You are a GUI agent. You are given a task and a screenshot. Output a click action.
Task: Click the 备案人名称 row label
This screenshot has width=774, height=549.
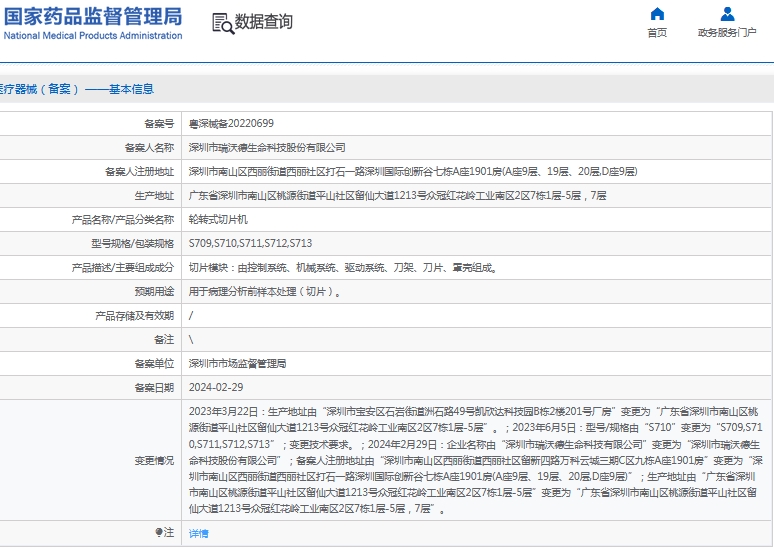(x=149, y=148)
